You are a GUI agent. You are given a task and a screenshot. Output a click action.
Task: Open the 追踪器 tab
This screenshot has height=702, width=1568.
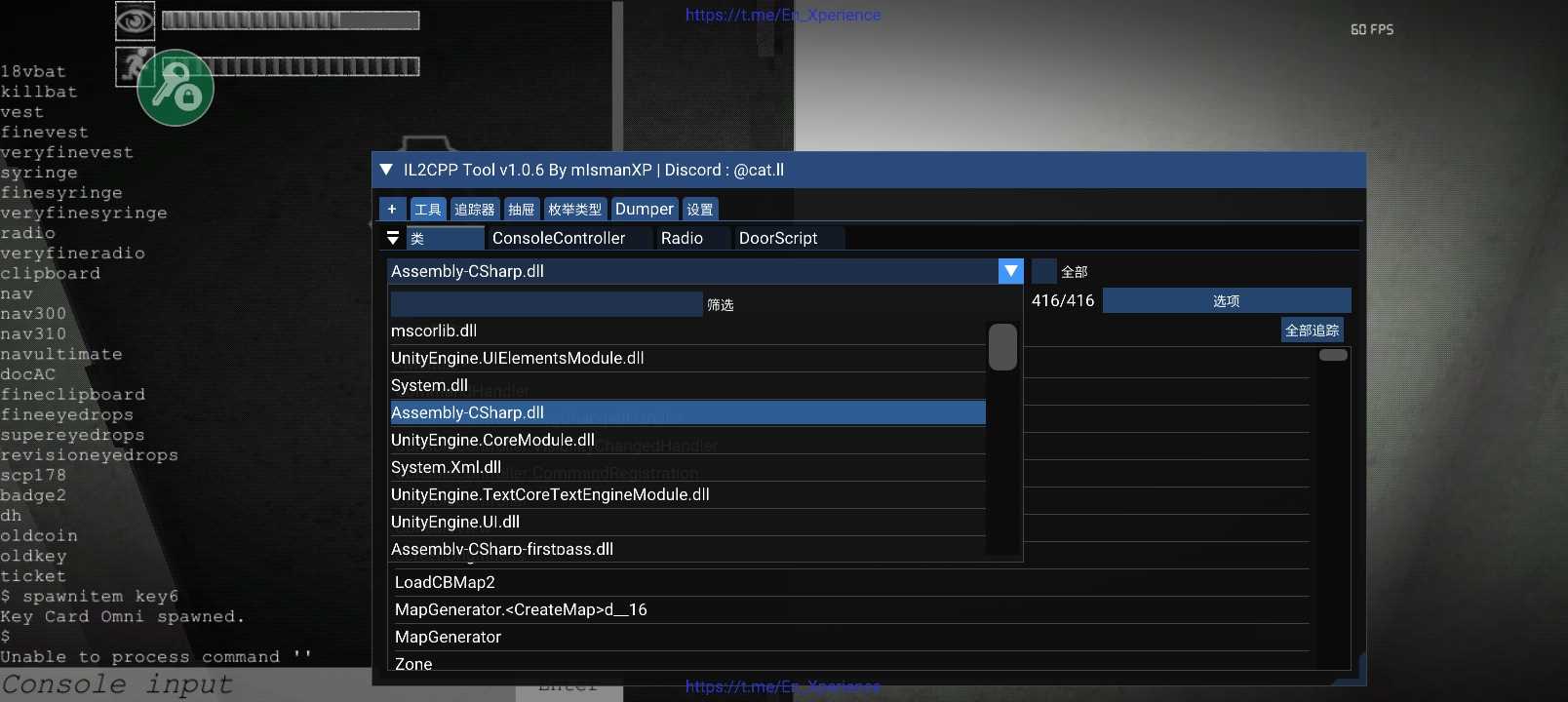[x=475, y=209]
